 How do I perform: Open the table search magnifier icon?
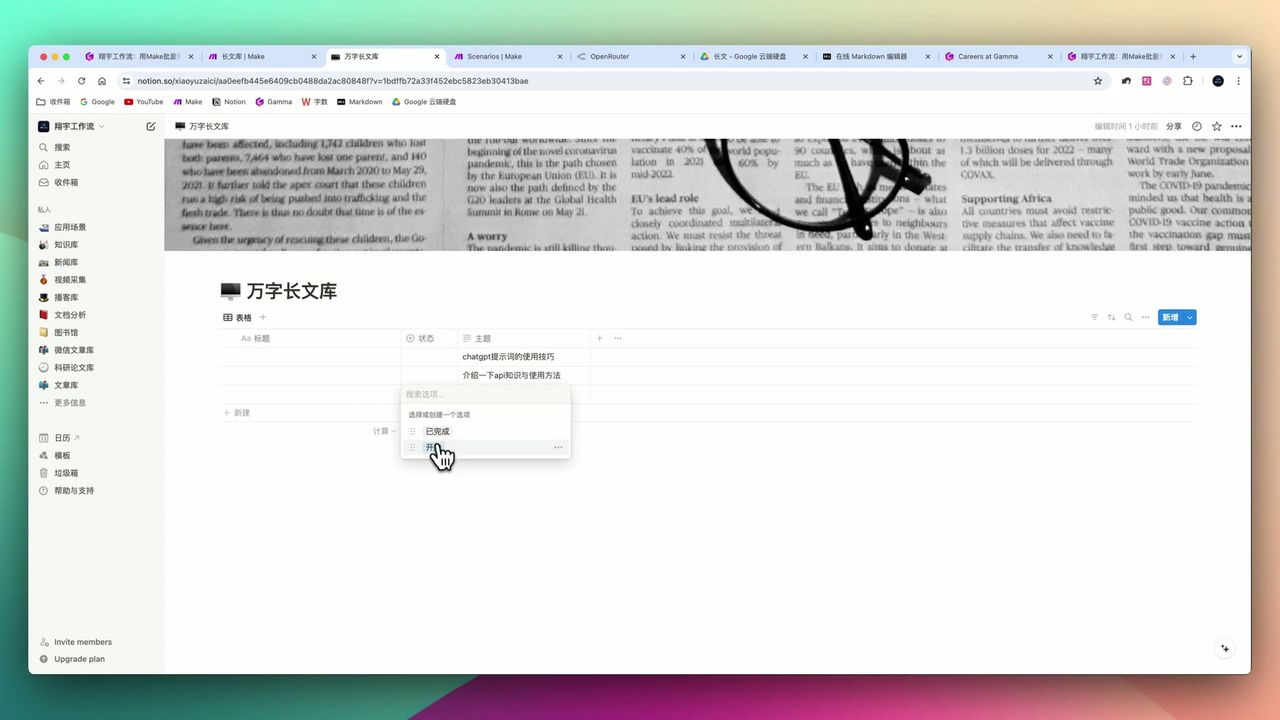(1128, 317)
